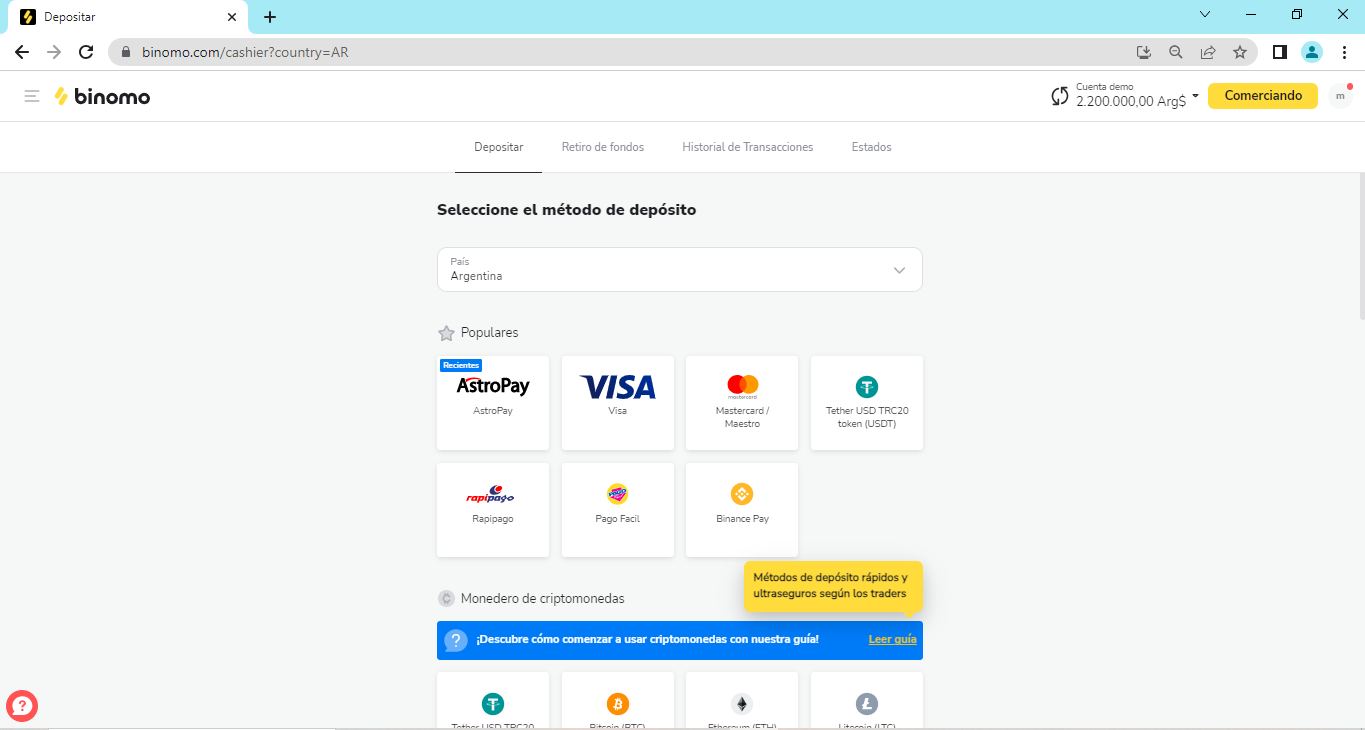Image resolution: width=1365 pixels, height=730 pixels.
Task: Open a new browser tab
Action: pos(270,16)
